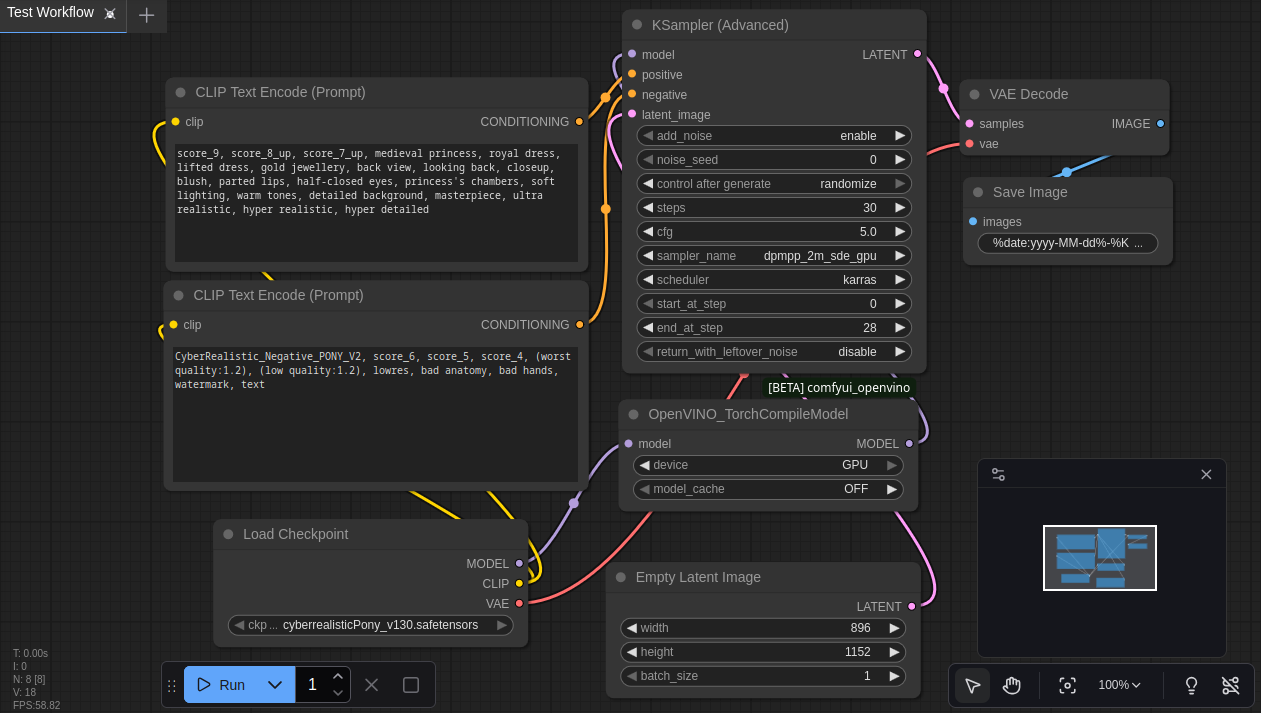Click scheduler previous arrow
1261x713 pixels.
648,279
